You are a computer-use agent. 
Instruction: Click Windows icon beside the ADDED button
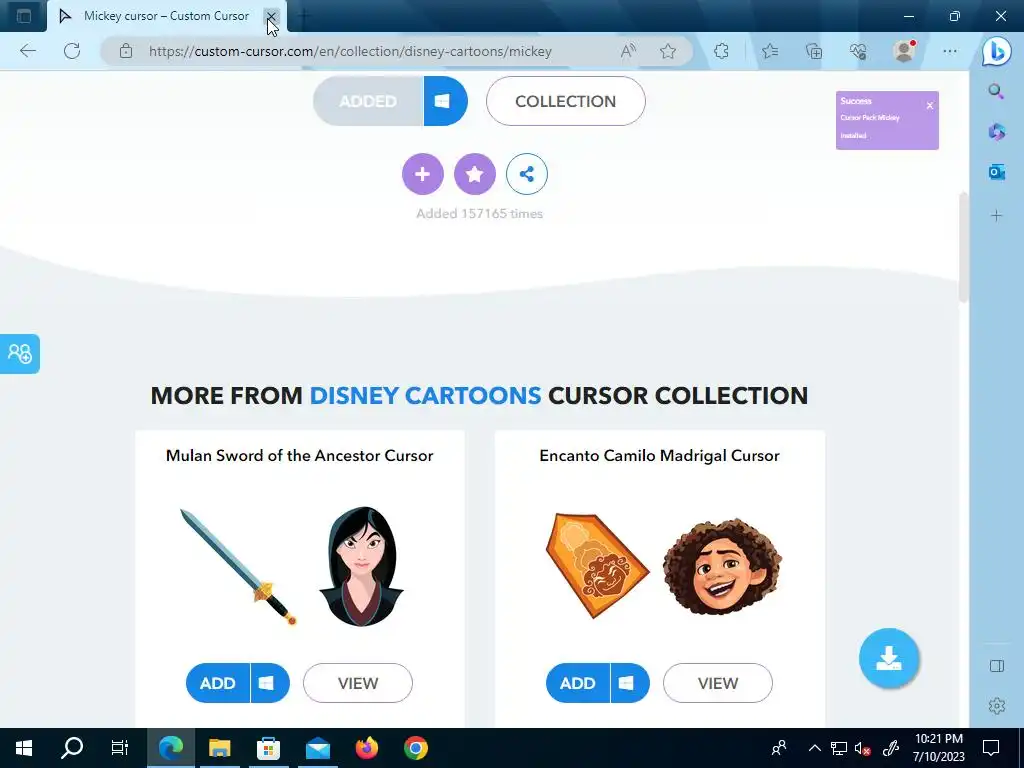click(x=445, y=101)
